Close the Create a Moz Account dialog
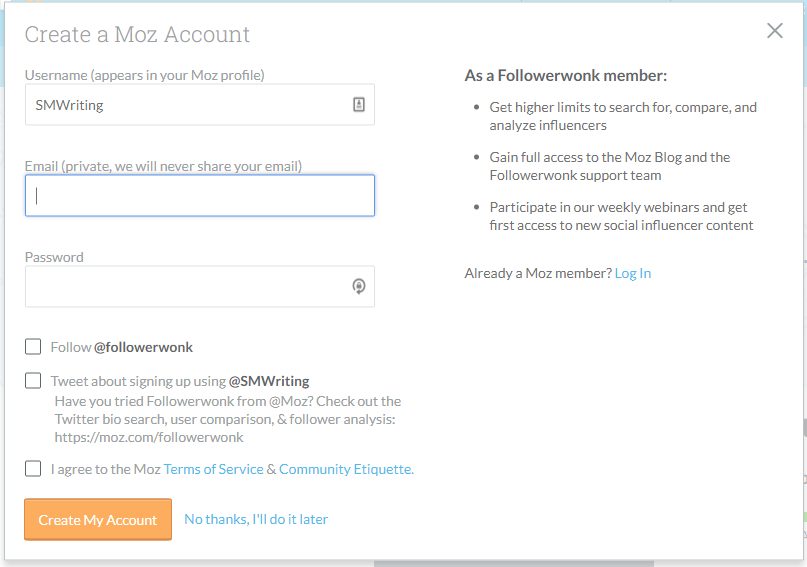807x567 pixels. [775, 31]
